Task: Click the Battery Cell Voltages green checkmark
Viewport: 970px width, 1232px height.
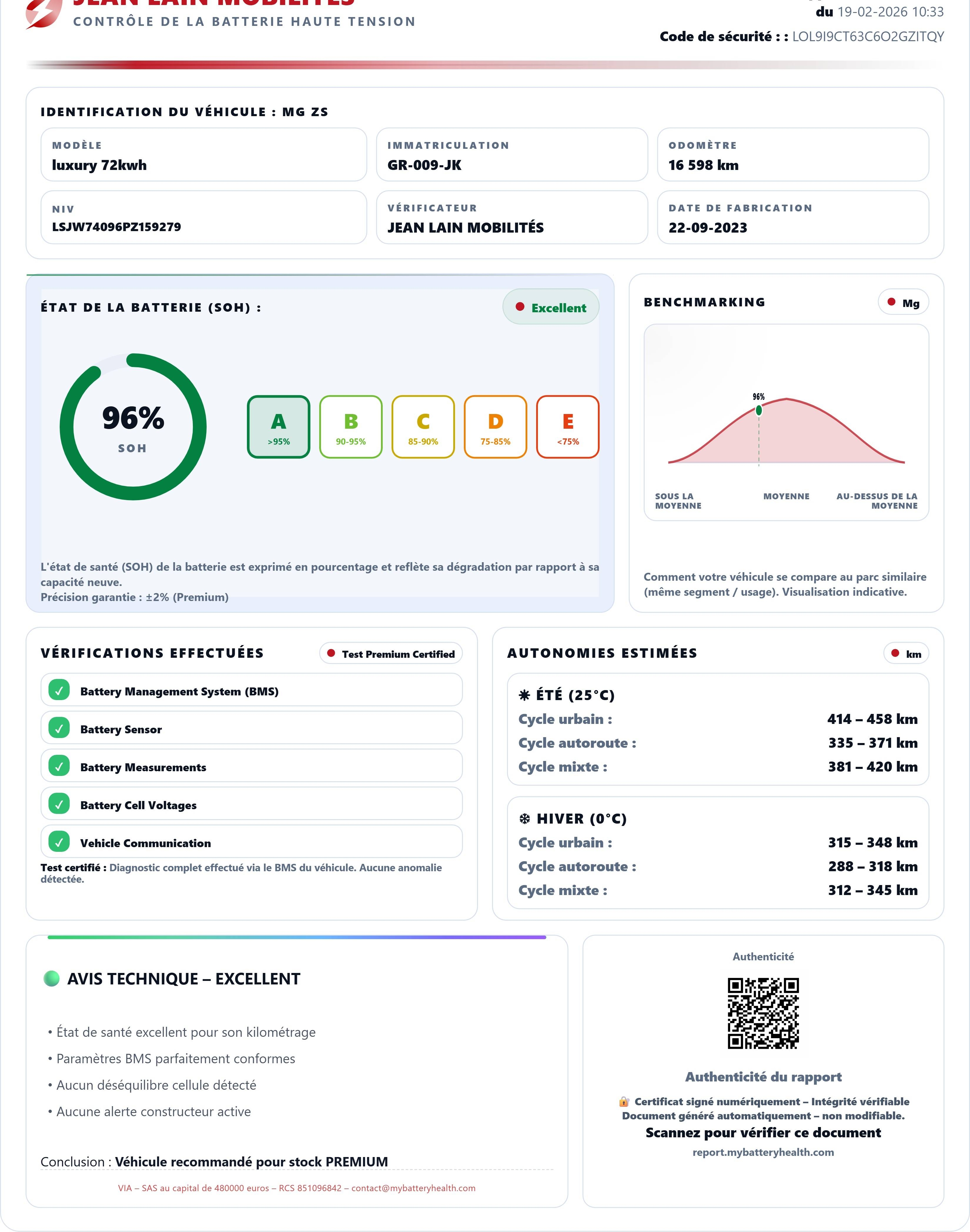Action: (x=59, y=804)
